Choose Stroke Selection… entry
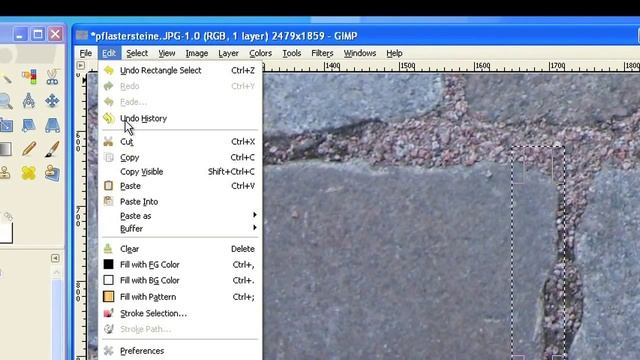Screen dimensions: 640x360 point(180,313)
